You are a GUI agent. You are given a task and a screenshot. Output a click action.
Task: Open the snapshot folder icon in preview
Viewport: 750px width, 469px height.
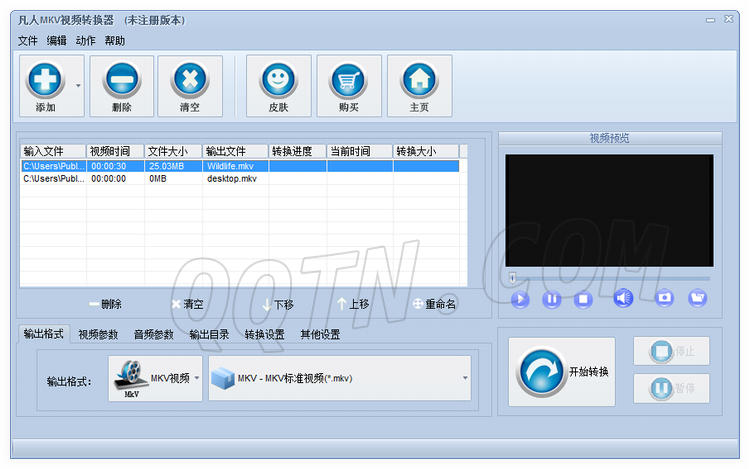tap(698, 298)
